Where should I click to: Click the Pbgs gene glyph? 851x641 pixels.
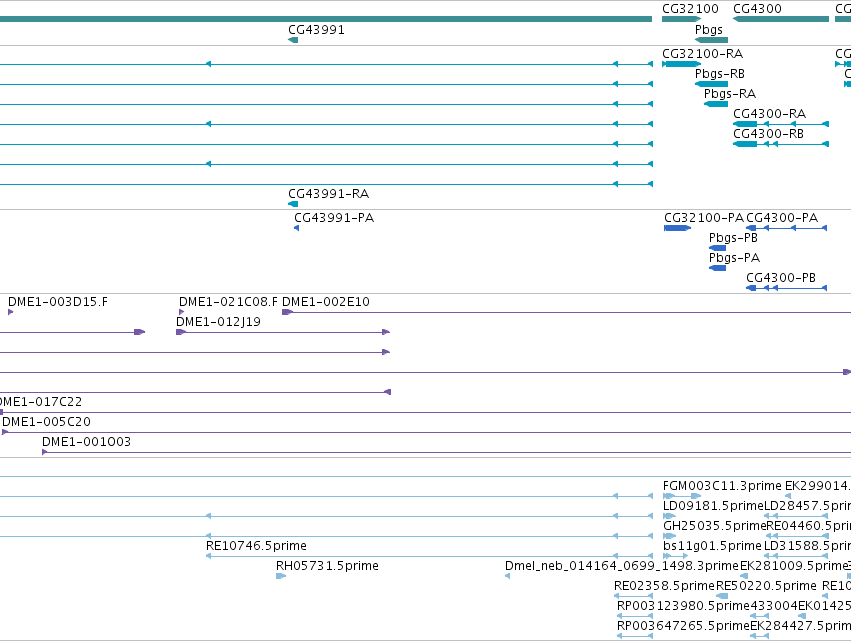pyautogui.click(x=712, y=40)
